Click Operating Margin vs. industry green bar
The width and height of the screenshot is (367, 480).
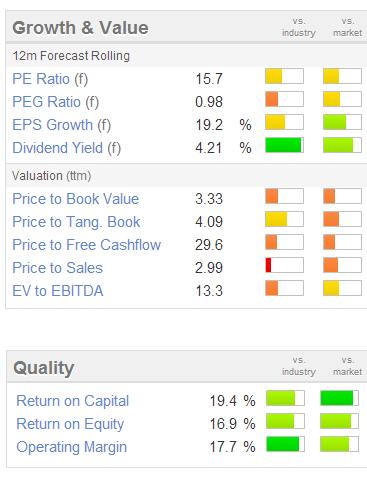(x=285, y=444)
